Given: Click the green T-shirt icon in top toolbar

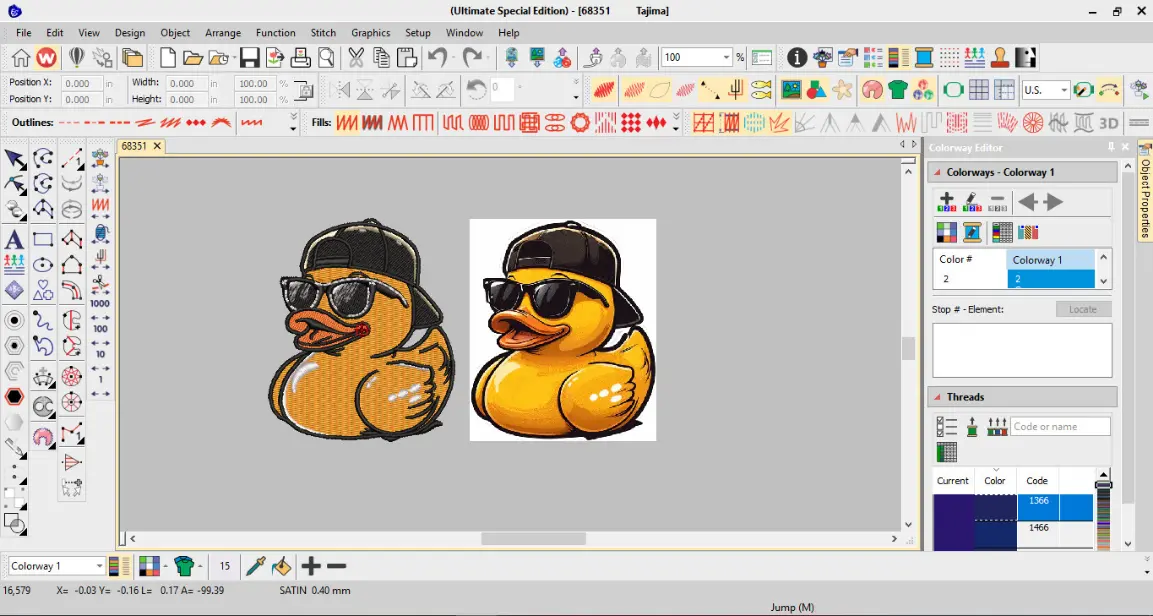Looking at the screenshot, I should 898,90.
